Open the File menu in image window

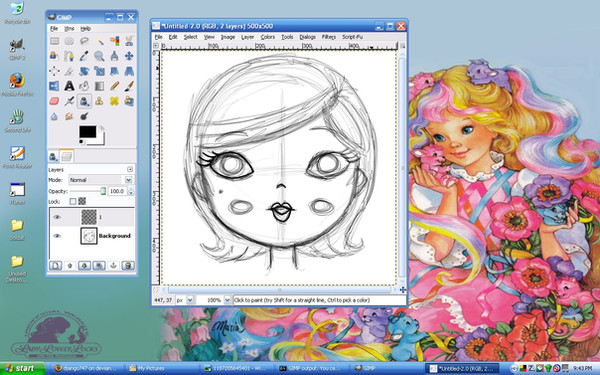coord(158,37)
